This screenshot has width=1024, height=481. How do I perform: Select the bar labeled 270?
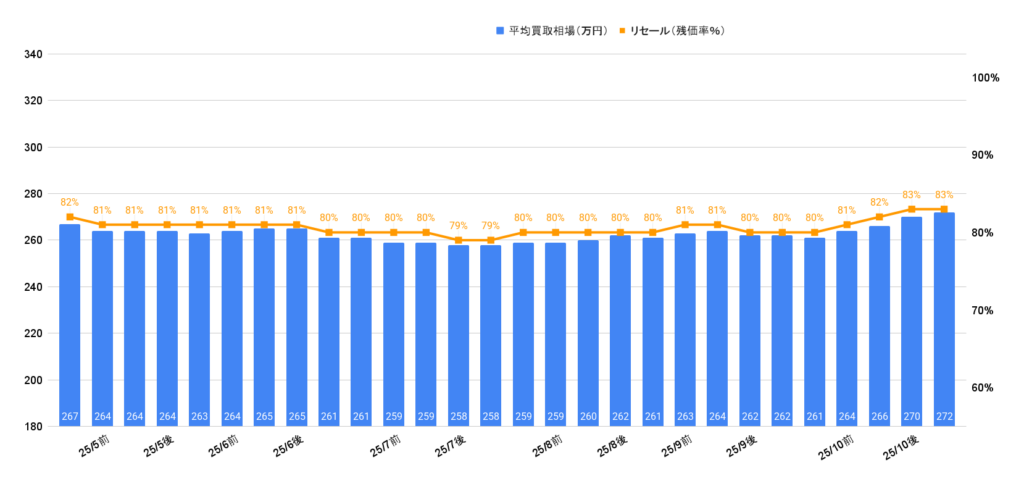(912, 322)
